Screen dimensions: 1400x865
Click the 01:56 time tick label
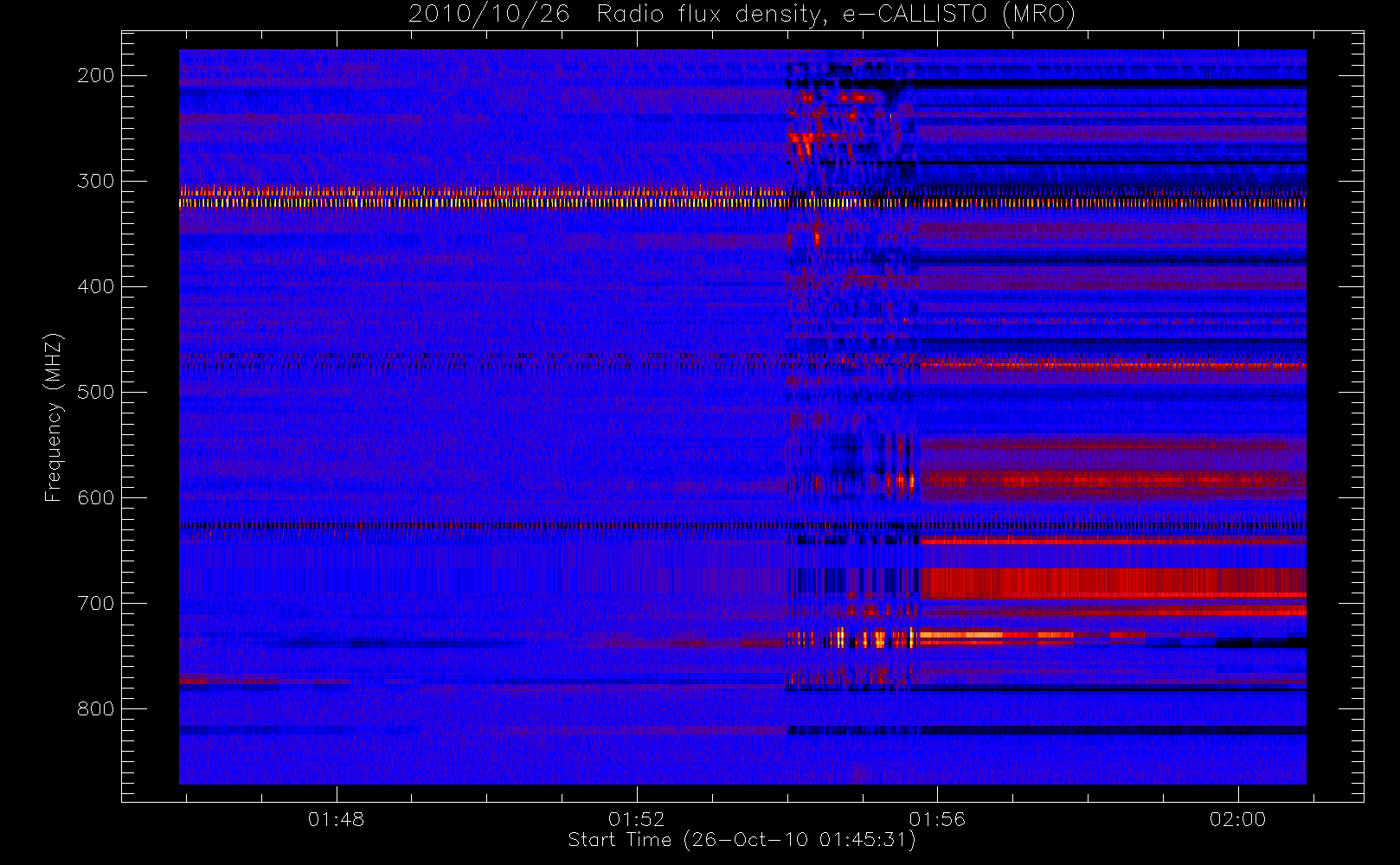tap(937, 819)
